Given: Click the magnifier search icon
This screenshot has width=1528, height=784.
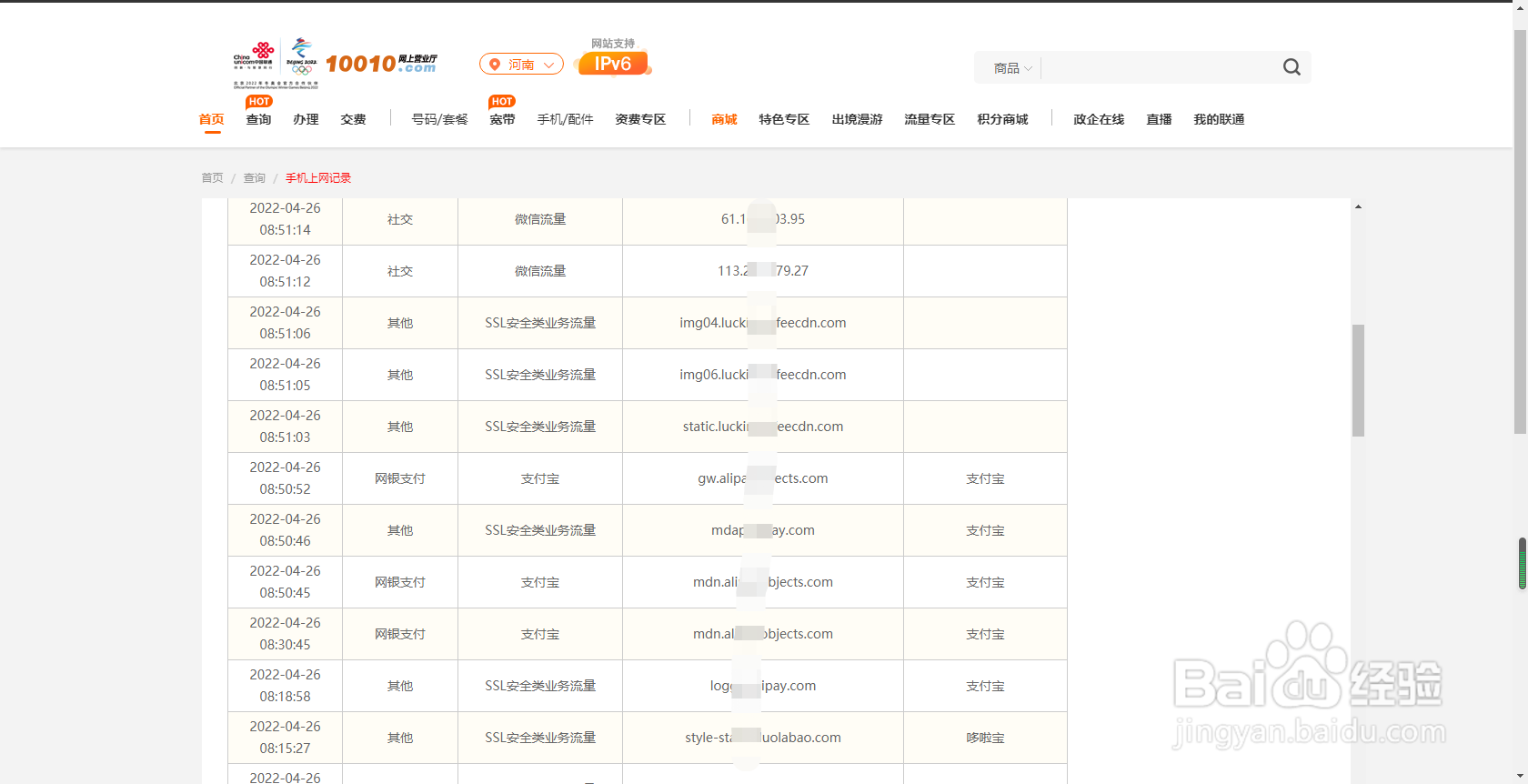Looking at the screenshot, I should pyautogui.click(x=1292, y=67).
